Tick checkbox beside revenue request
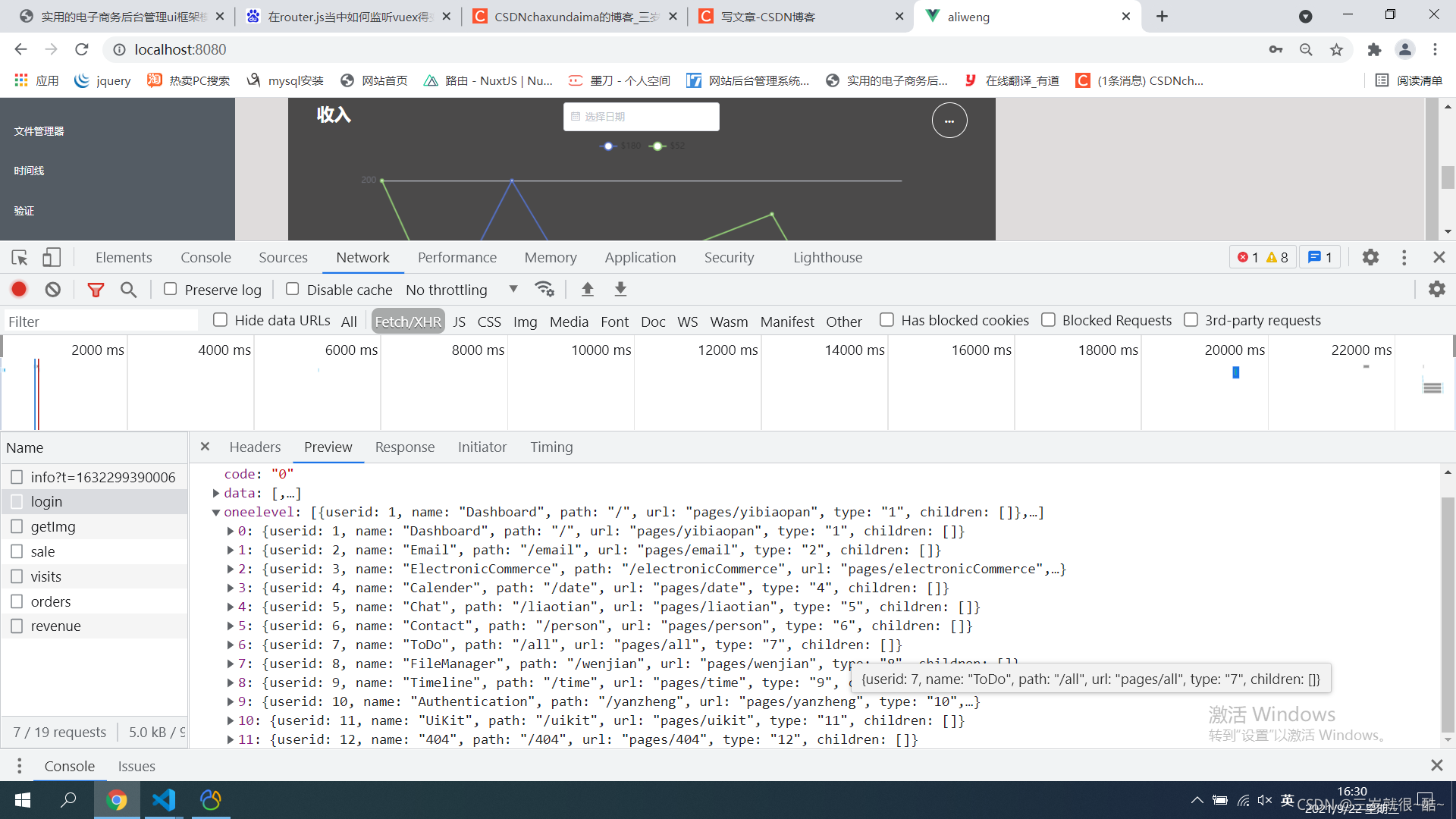1456x819 pixels. (17, 626)
